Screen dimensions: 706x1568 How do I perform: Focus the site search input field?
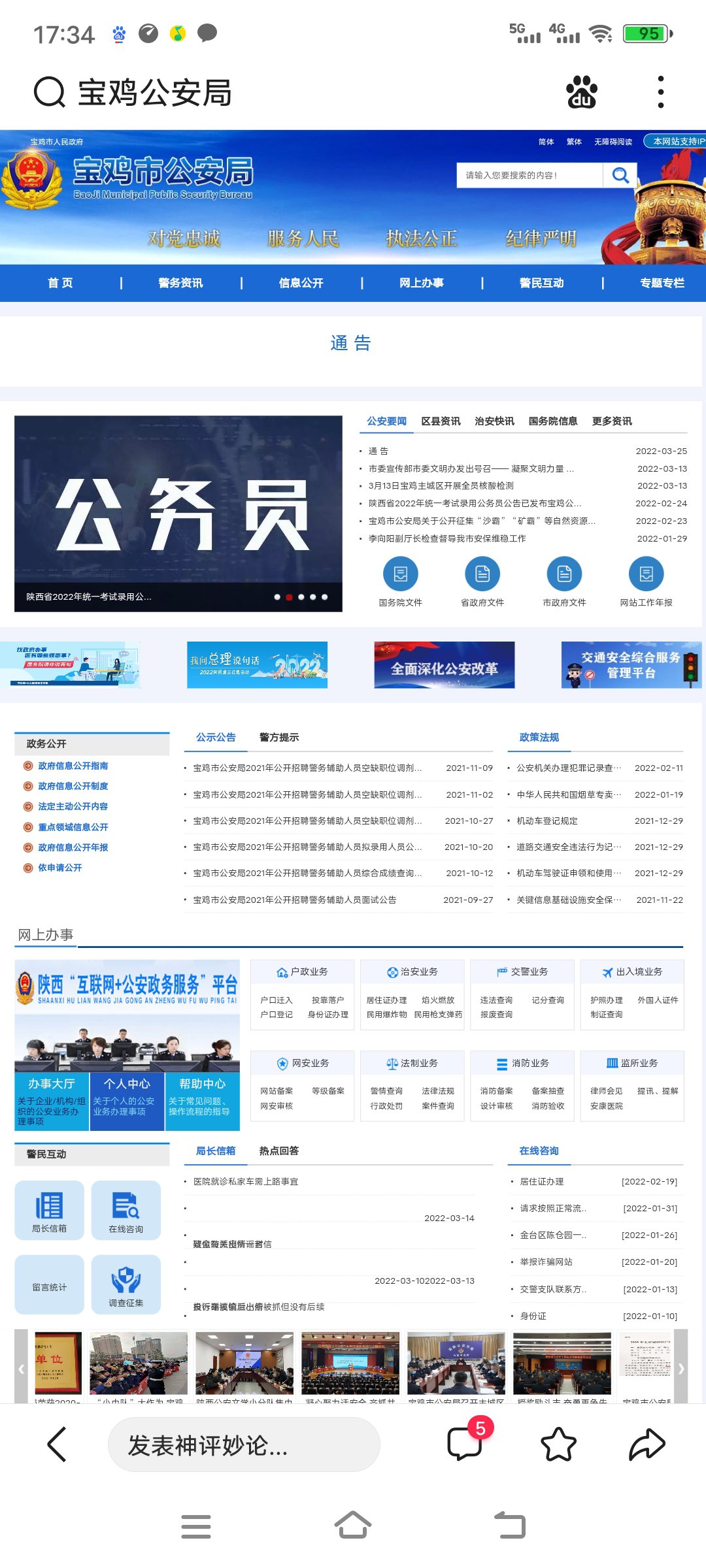point(529,175)
